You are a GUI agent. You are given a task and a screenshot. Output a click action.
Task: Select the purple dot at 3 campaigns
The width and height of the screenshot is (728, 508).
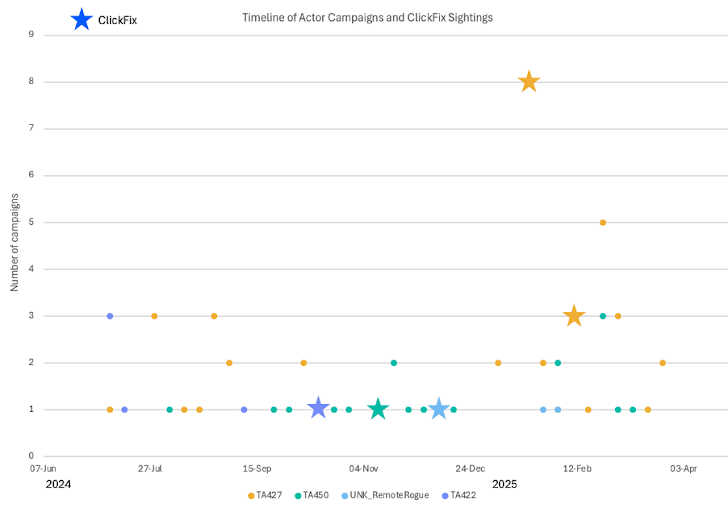tap(110, 316)
